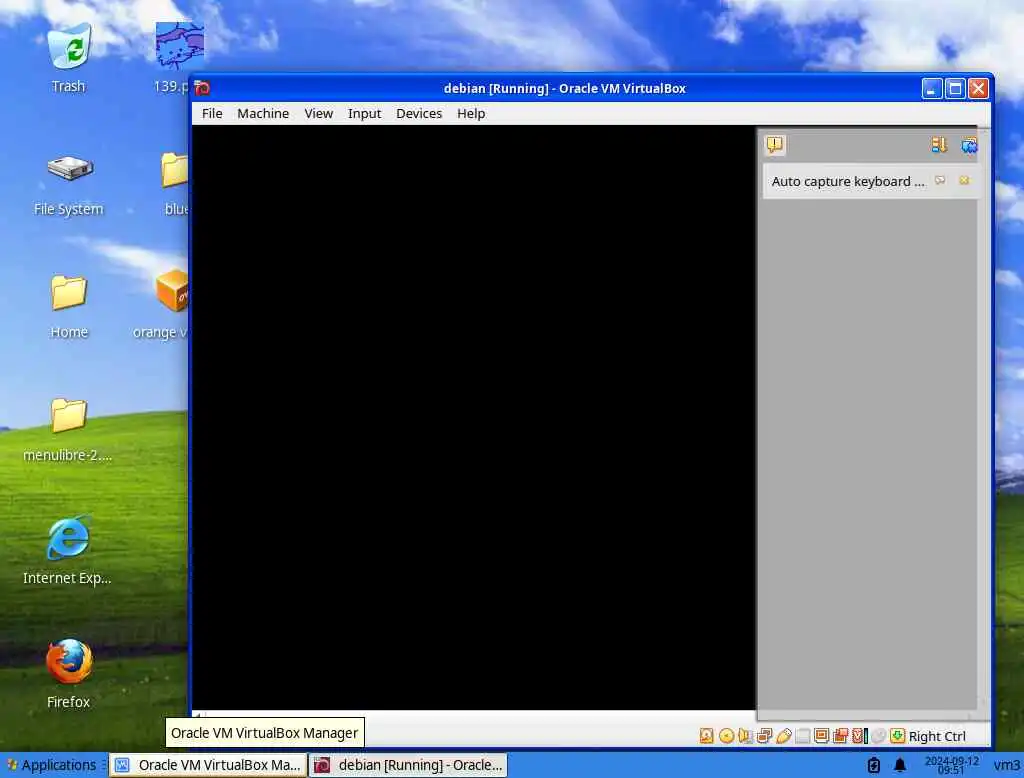Click the taskbar clock

point(952,764)
